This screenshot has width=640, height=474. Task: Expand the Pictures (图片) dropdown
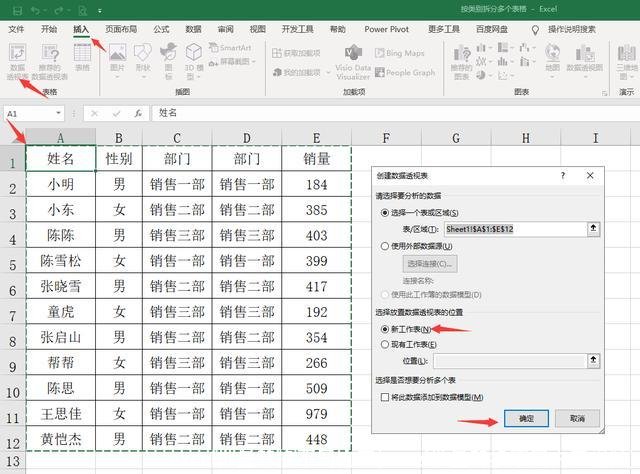point(117,76)
